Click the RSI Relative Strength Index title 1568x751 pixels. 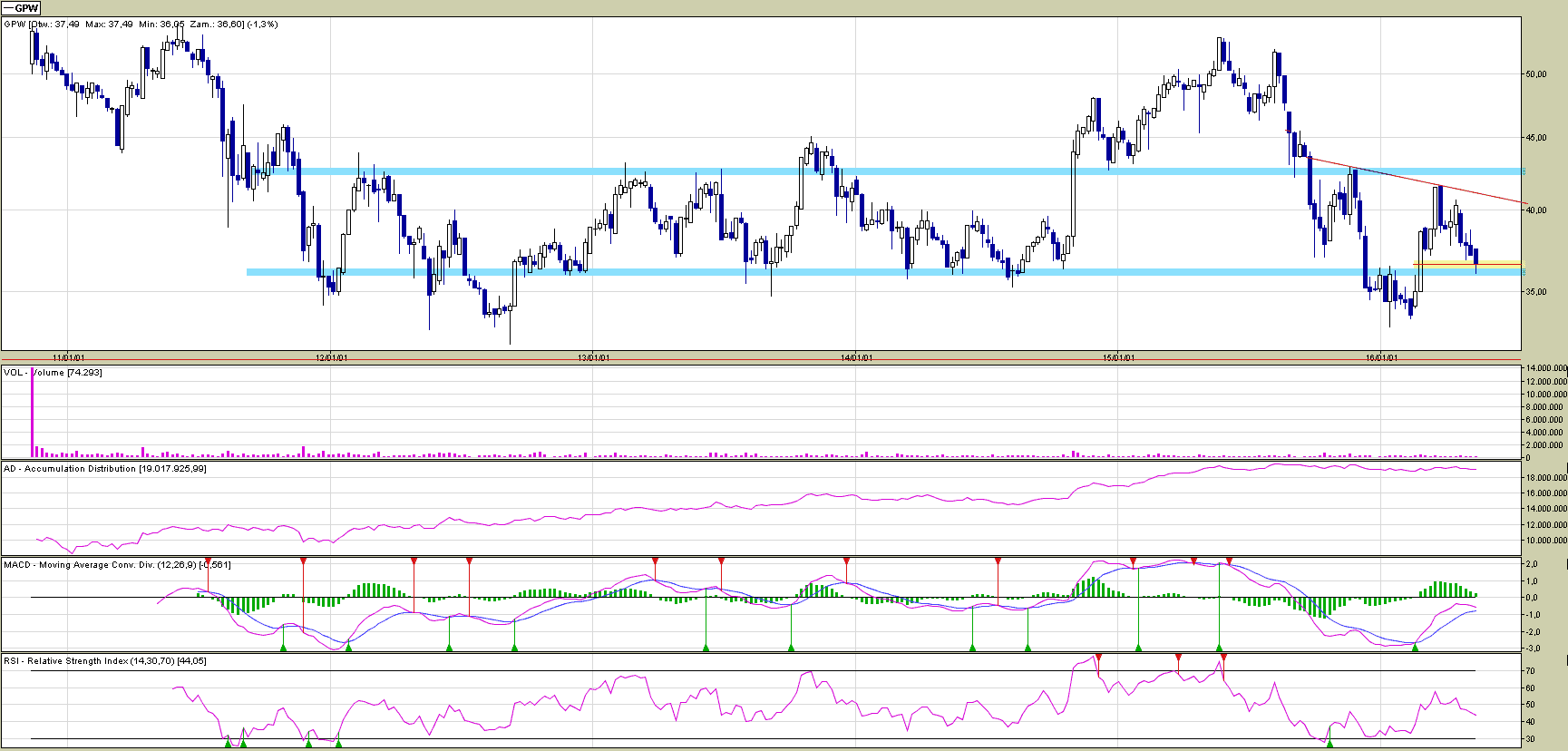pyautogui.click(x=104, y=661)
